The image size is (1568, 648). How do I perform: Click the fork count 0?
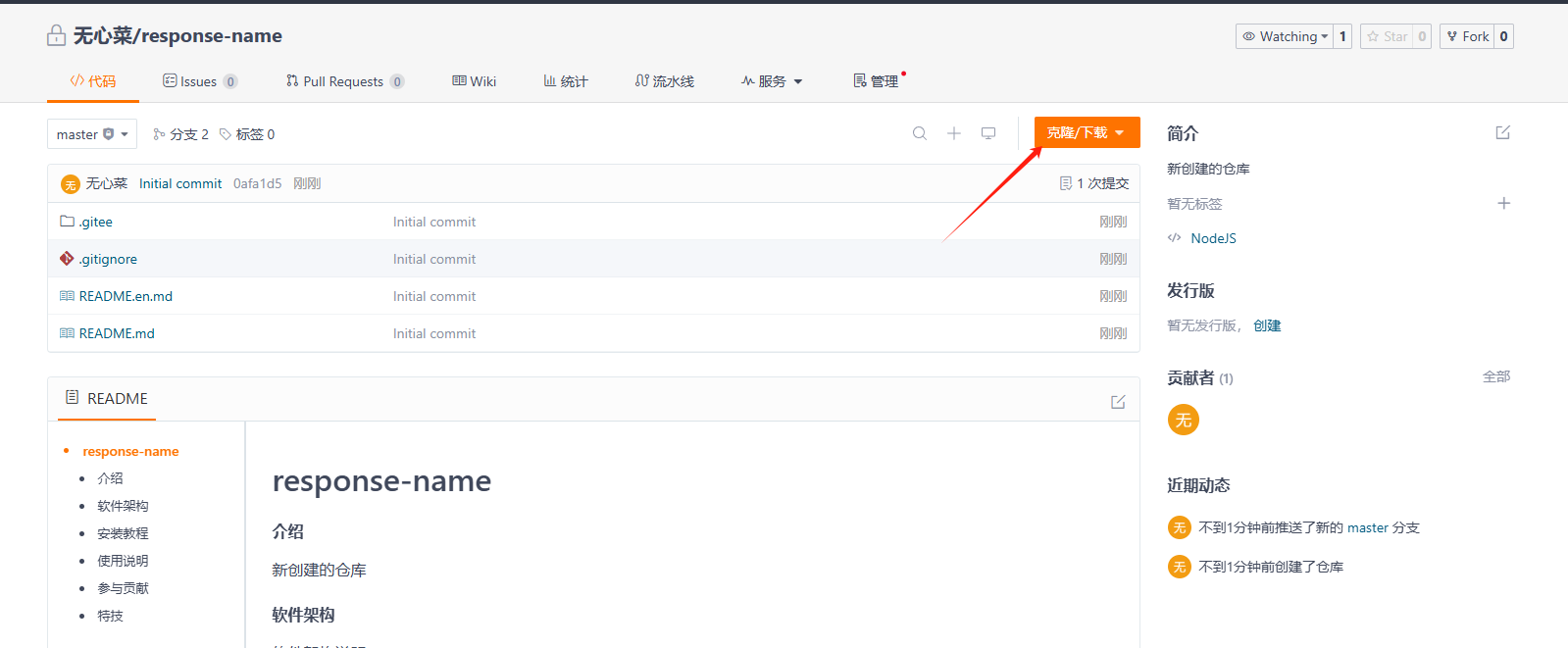coord(1503,36)
